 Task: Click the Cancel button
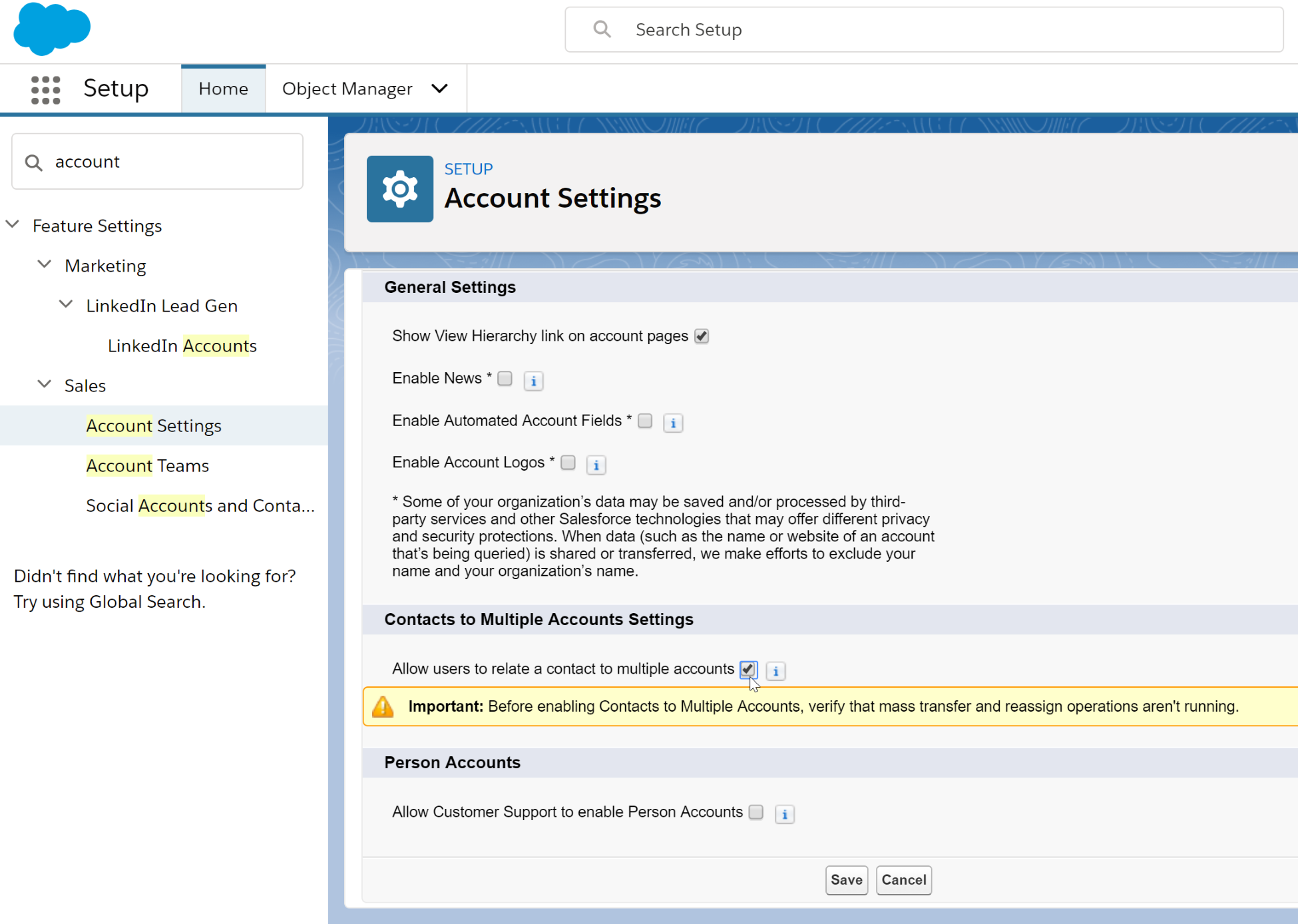point(903,879)
